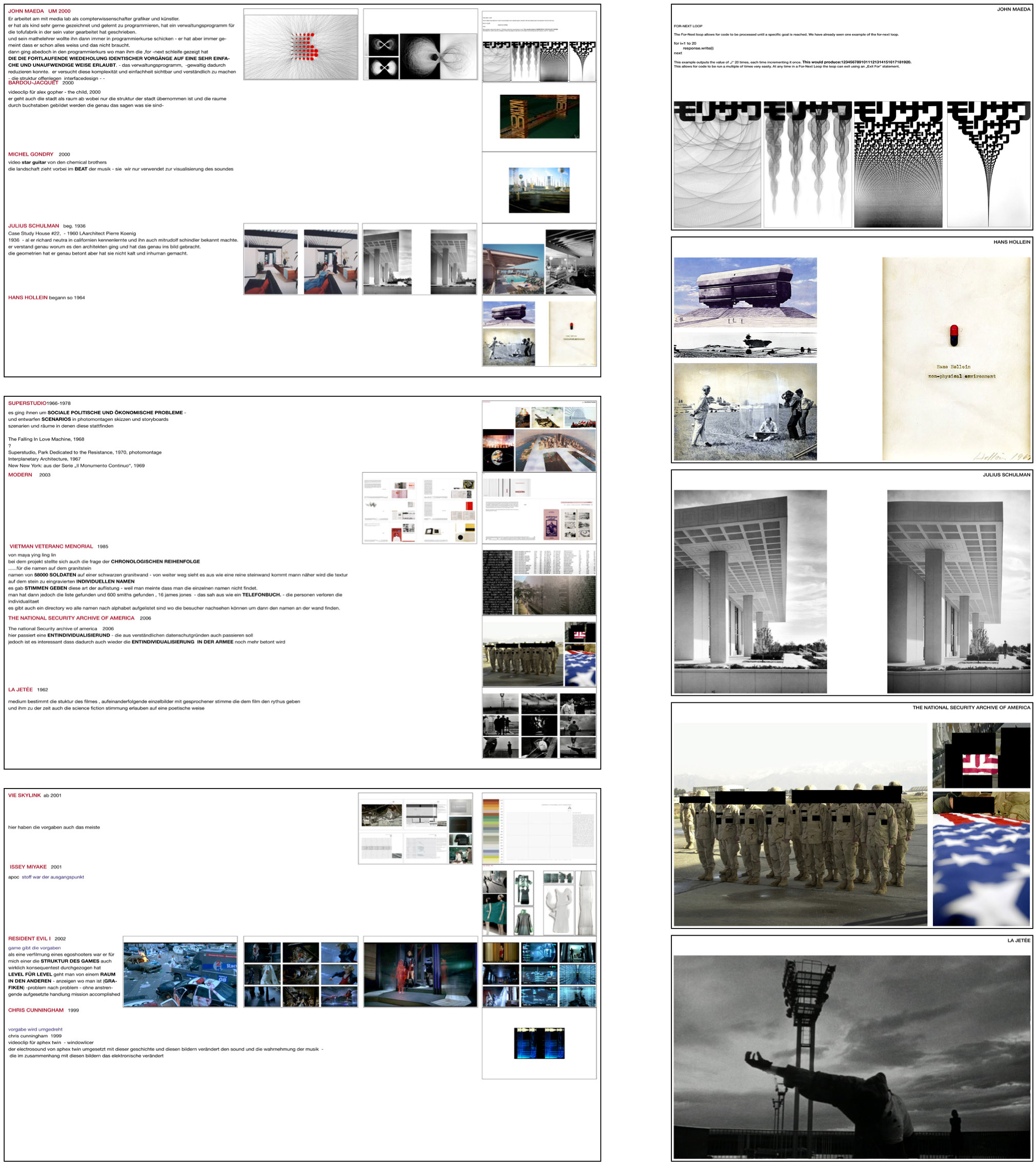The width and height of the screenshot is (1036, 1169).
Task: Click the 'RESIDENT EVIL I 2002' heading
Action: click(37, 938)
